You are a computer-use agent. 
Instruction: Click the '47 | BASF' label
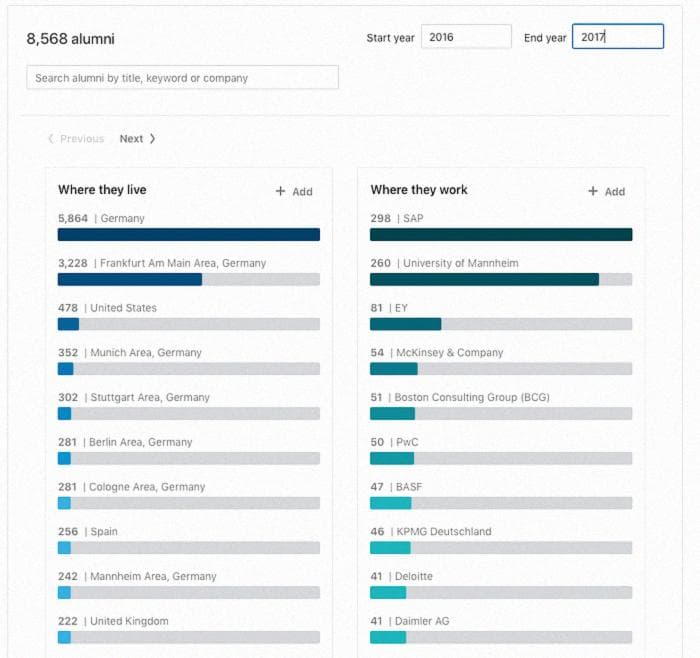tap(396, 487)
